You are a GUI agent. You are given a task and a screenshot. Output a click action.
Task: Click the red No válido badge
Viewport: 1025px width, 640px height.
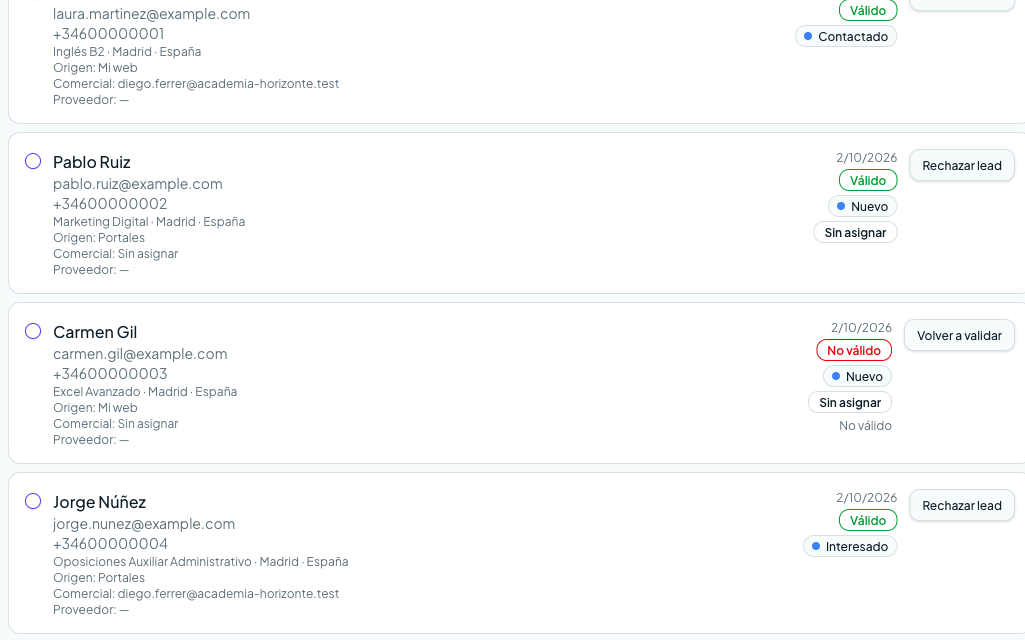tap(854, 350)
